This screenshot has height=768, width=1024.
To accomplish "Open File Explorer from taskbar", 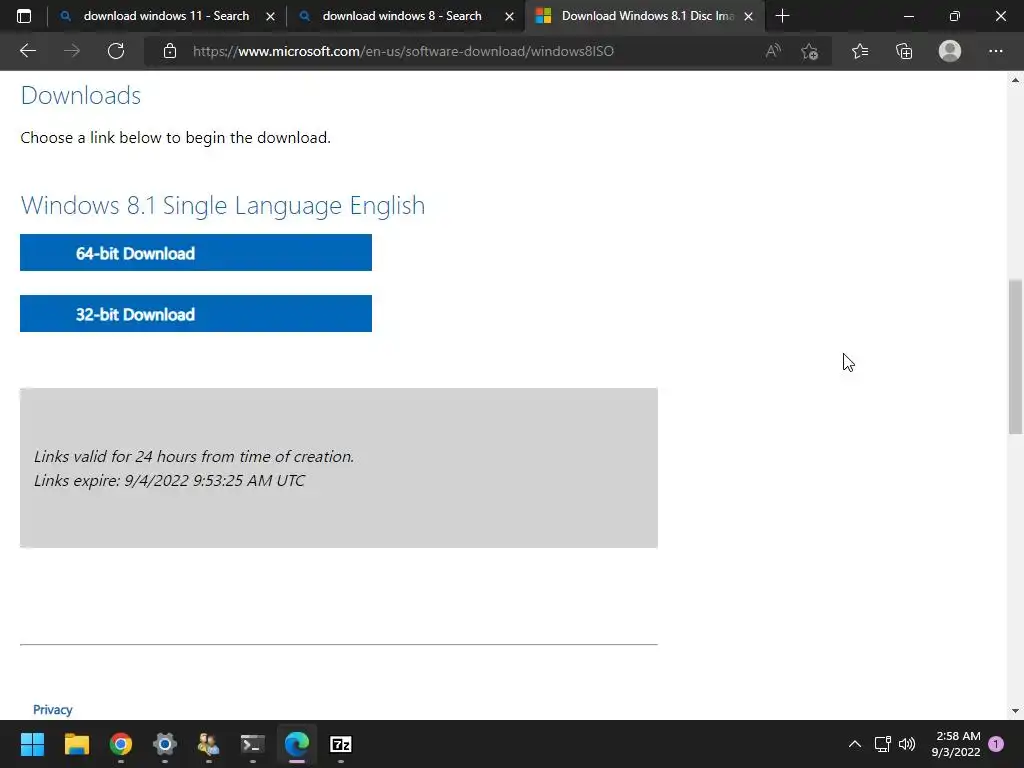I will pos(76,744).
